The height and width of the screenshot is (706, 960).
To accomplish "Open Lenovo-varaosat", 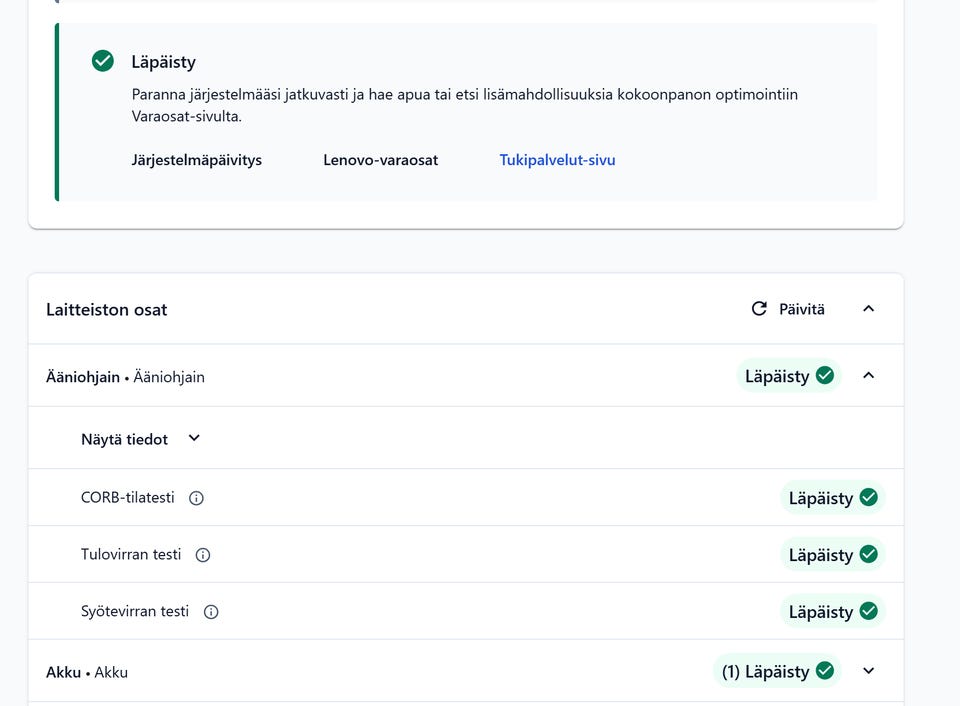I will tap(380, 160).
